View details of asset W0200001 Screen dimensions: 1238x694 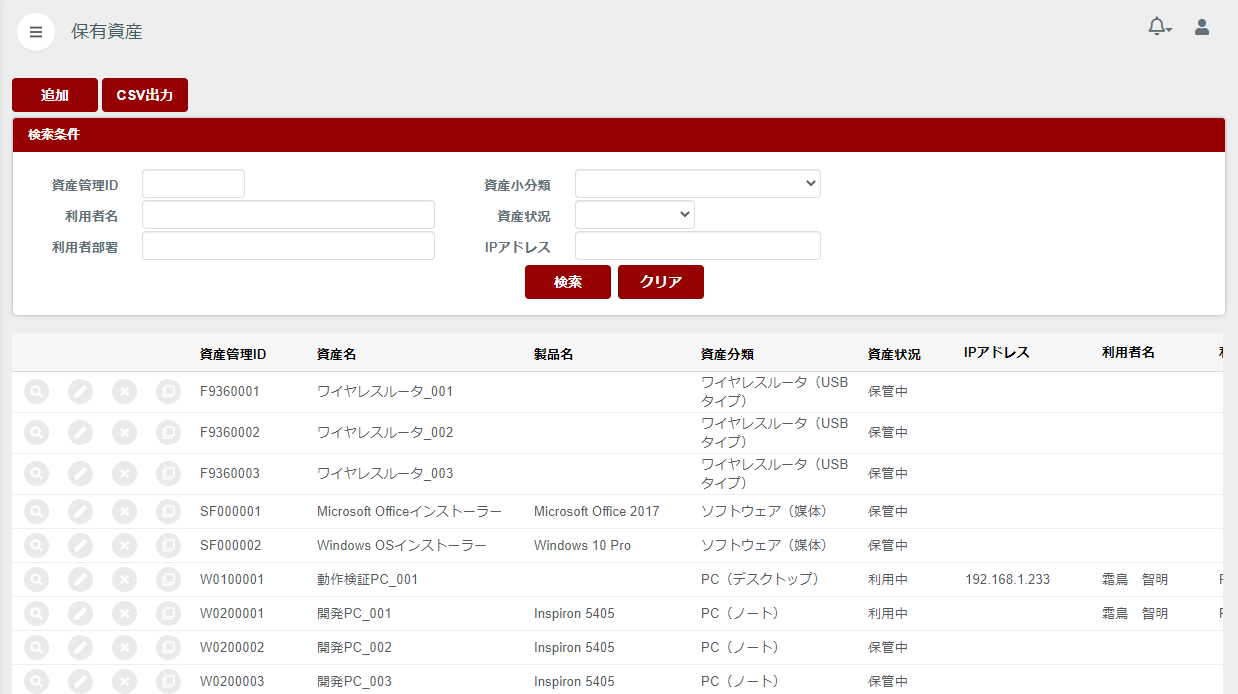36,613
